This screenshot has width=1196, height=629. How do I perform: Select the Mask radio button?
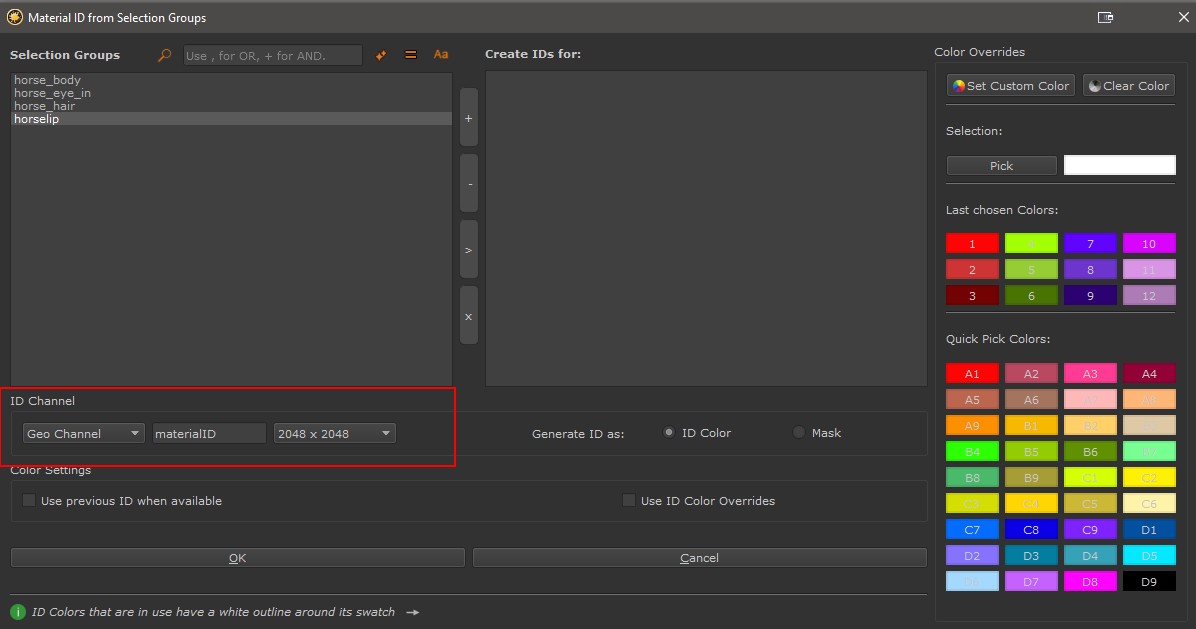pos(799,433)
